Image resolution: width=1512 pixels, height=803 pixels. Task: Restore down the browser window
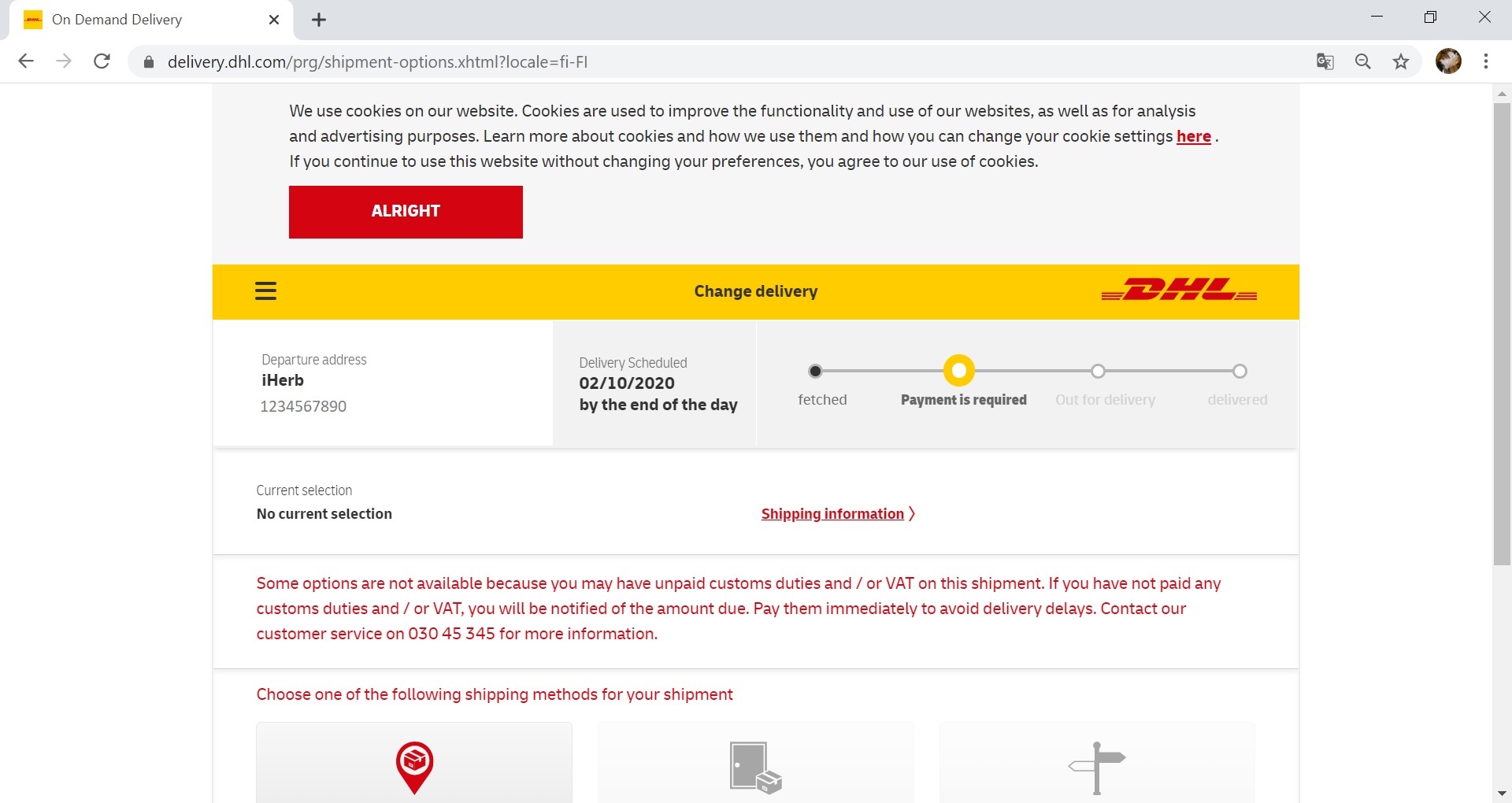[x=1431, y=17]
